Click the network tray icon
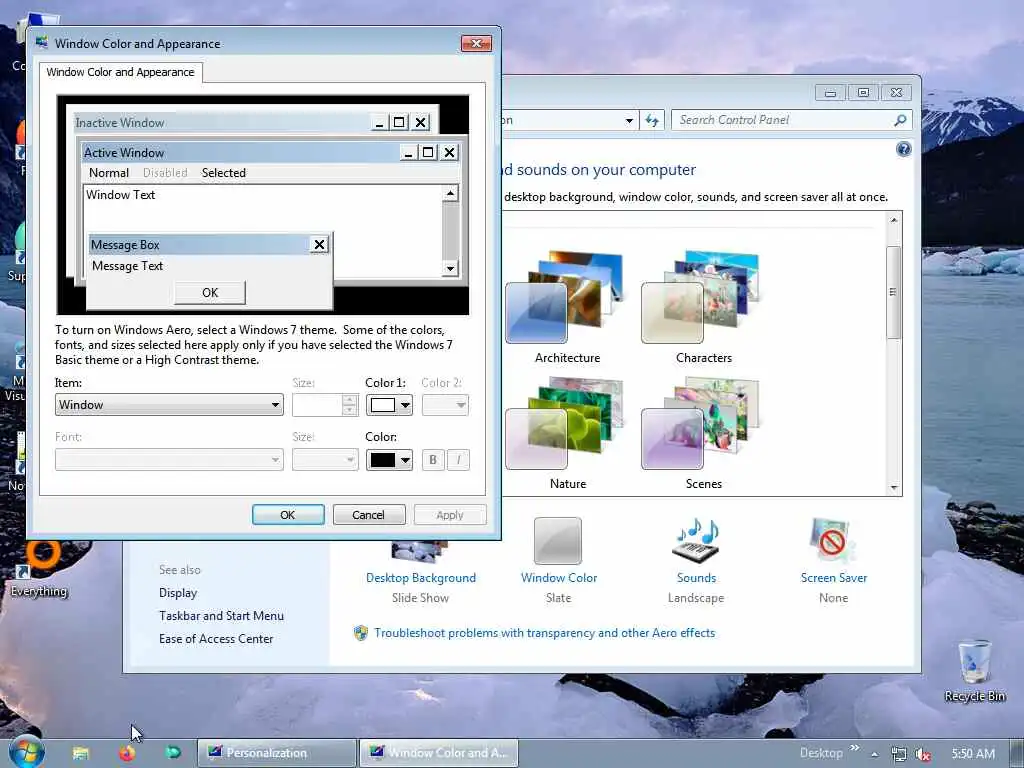Screen dimensions: 1024x768 (899, 754)
